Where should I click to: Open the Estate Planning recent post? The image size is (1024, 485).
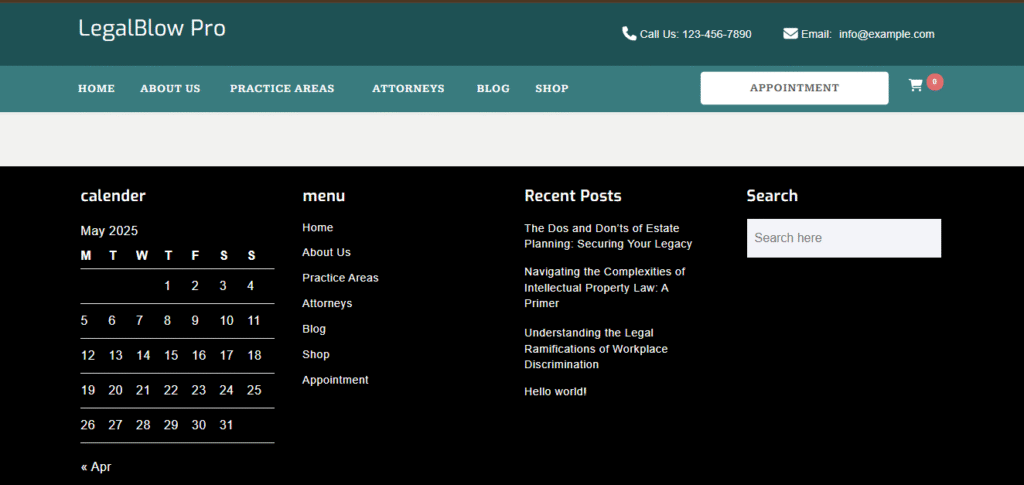click(x=608, y=236)
